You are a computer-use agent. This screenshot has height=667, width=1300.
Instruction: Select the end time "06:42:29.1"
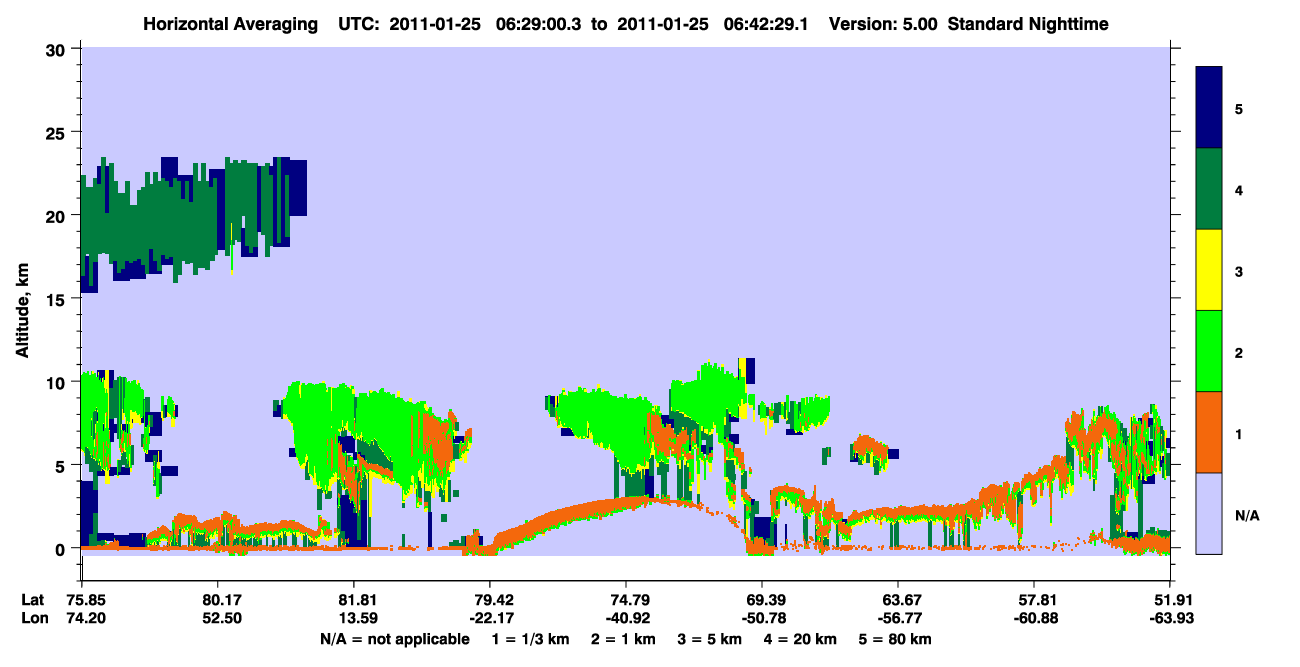point(768,24)
